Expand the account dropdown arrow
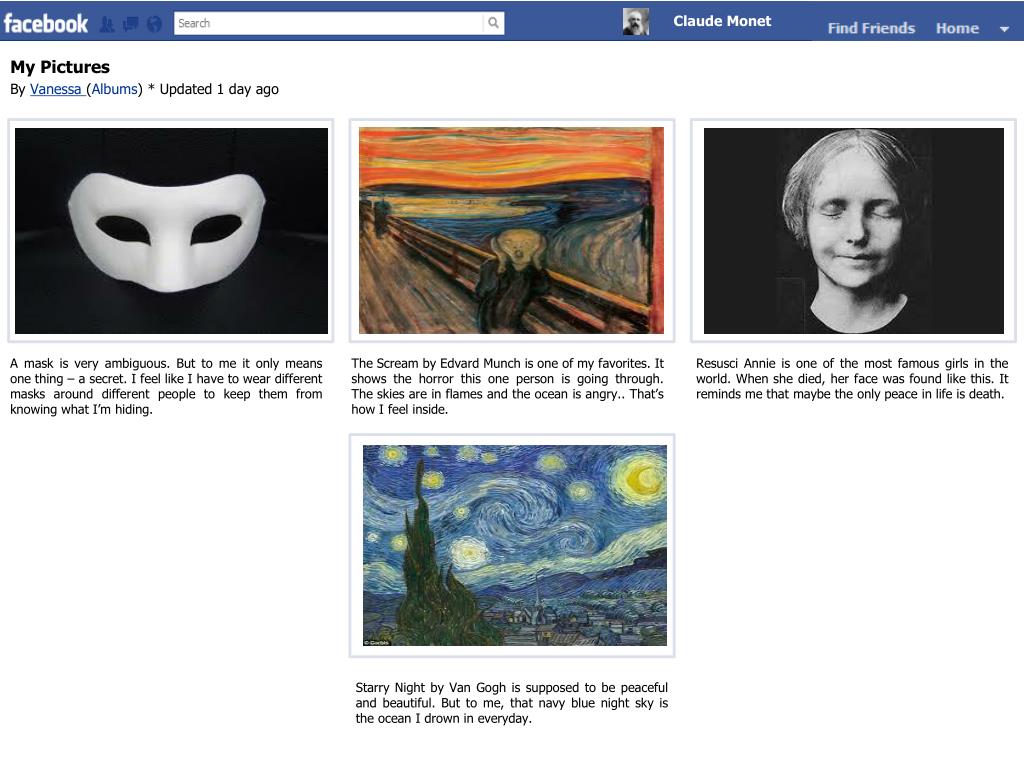The image size is (1024, 768). [x=1004, y=29]
